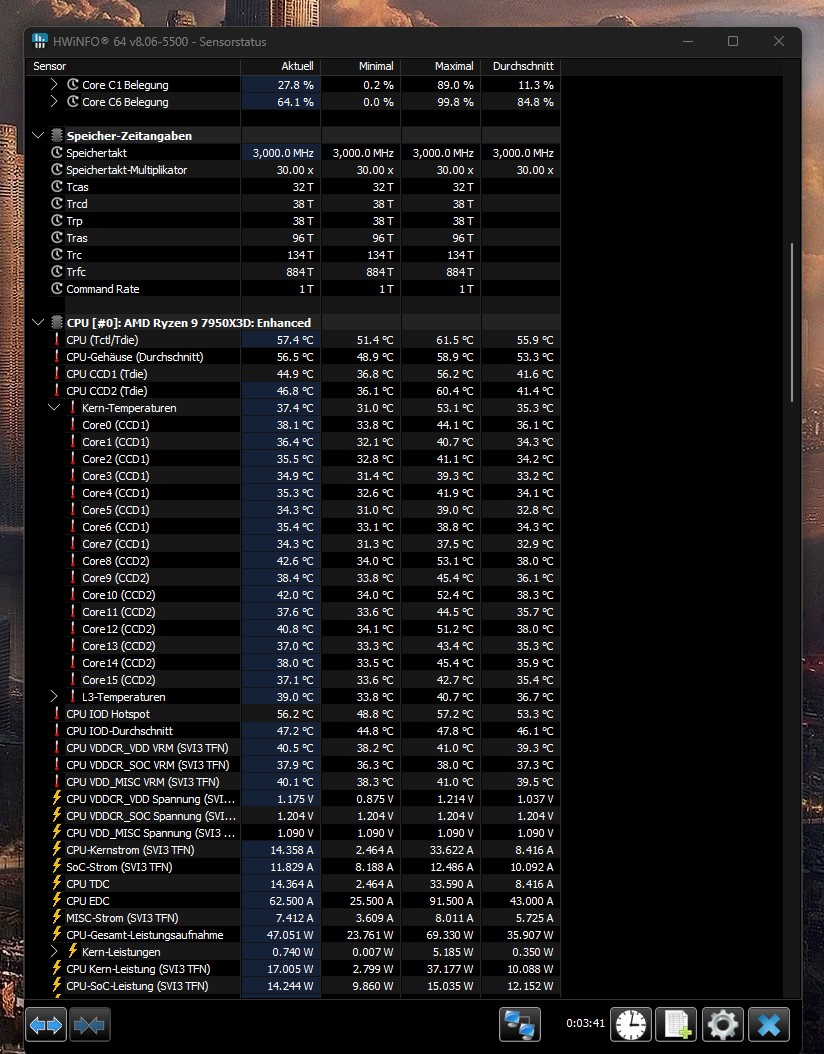824x1054 pixels.
Task: Minimize the HWiNFO Sensorstatus window
Action: (x=688, y=41)
